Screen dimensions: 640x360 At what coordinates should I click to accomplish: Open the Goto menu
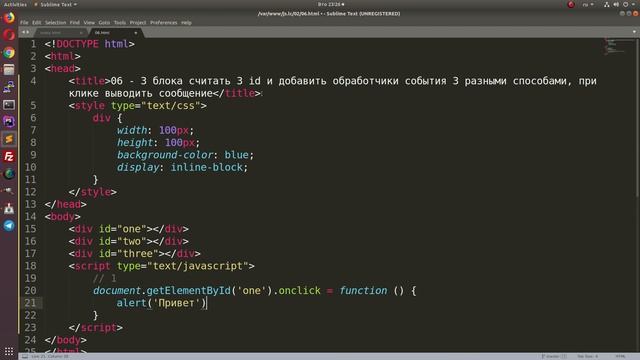(x=104, y=22)
